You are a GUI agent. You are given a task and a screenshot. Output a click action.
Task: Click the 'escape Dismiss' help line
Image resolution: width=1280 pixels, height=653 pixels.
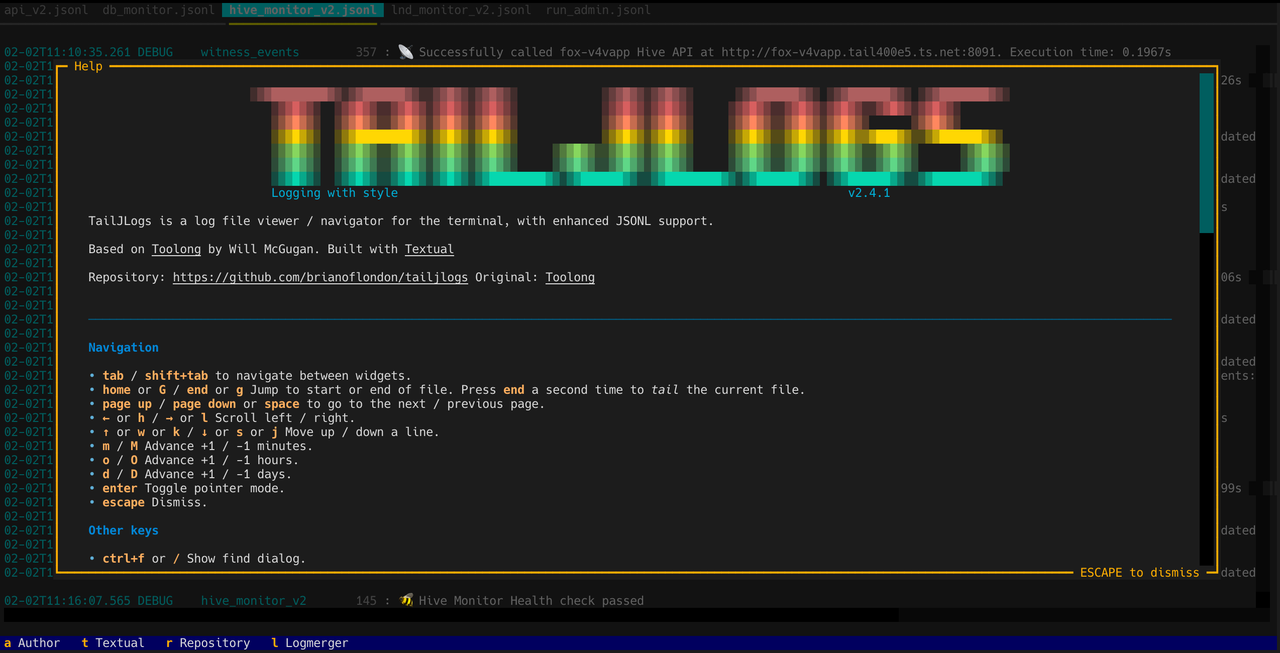click(148, 502)
